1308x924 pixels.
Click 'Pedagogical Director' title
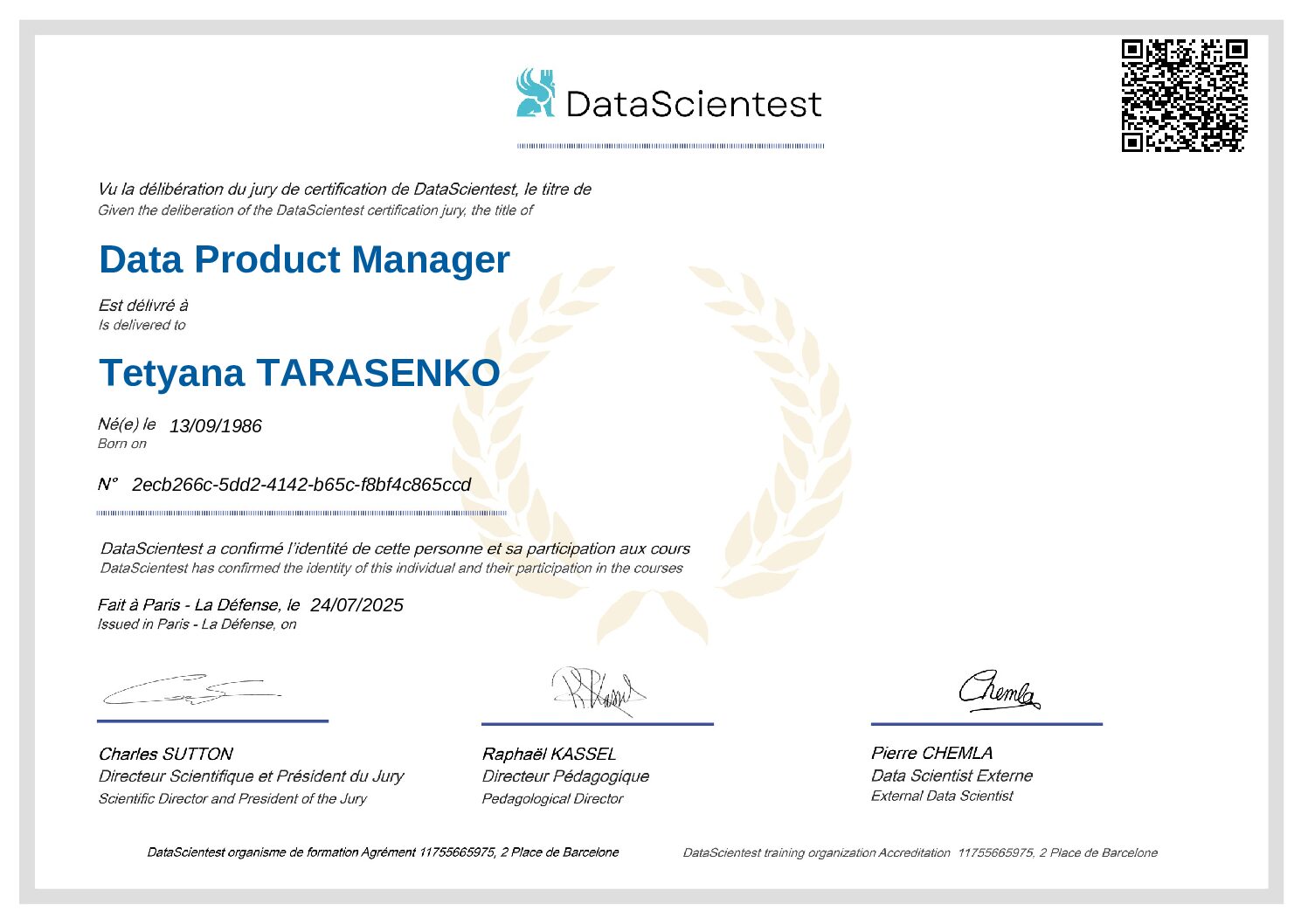point(552,799)
